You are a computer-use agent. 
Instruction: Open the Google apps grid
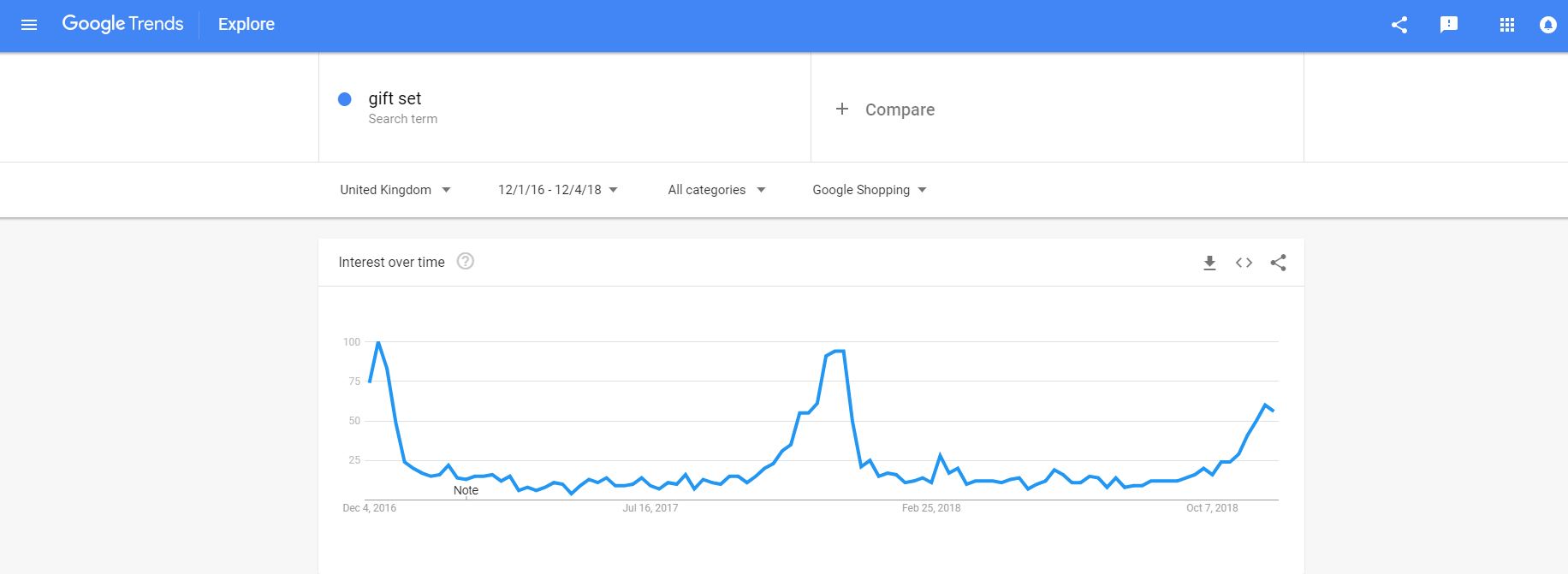tap(1507, 25)
